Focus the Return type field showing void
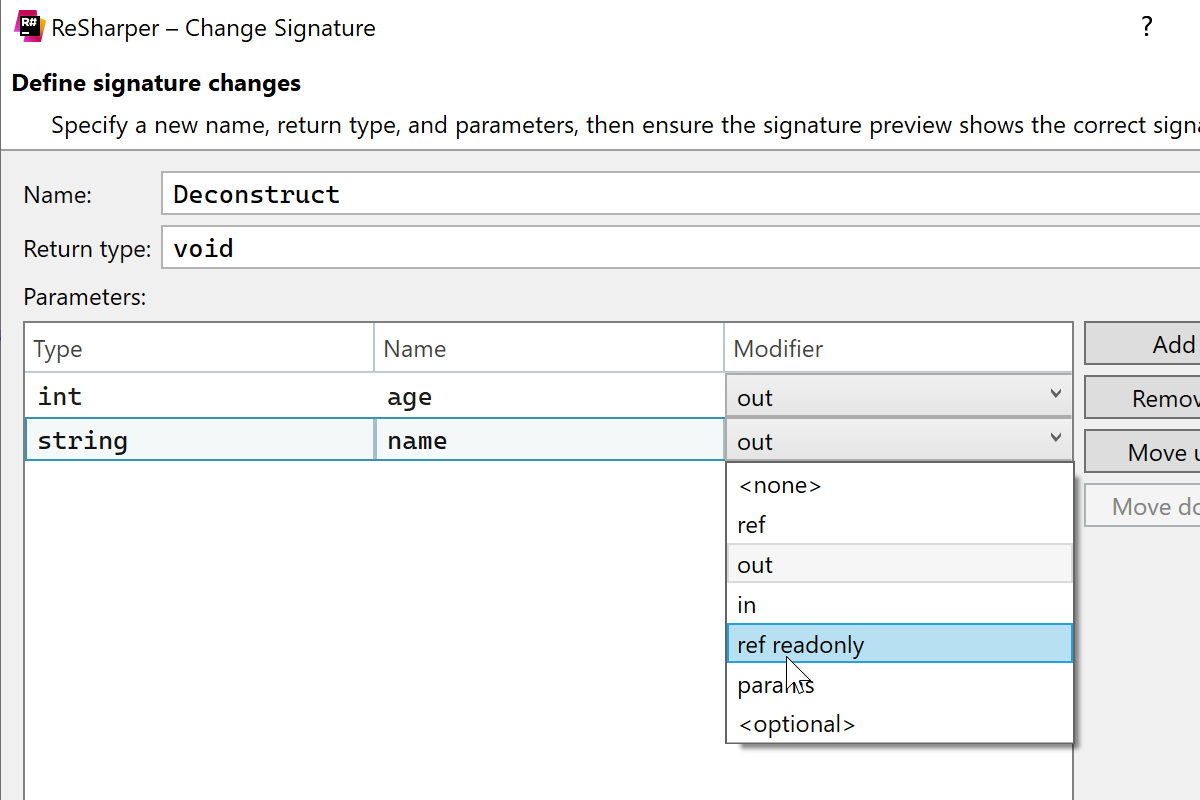Image resolution: width=1200 pixels, height=800 pixels. 680,248
